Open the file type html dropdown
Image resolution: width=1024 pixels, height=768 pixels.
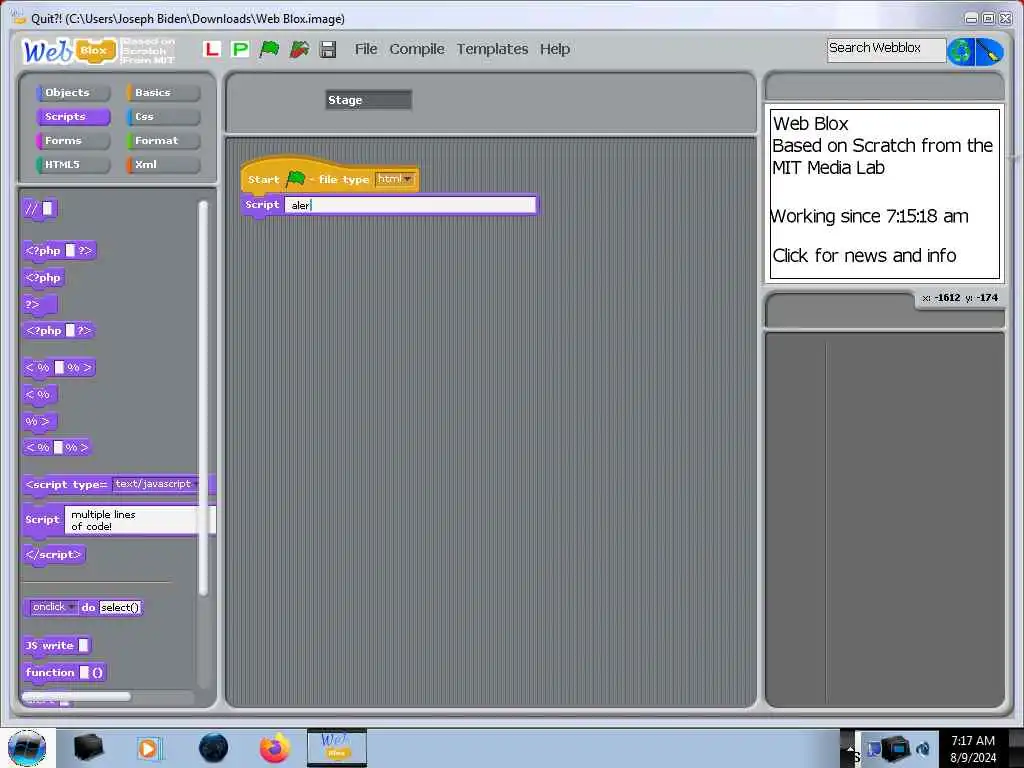click(x=395, y=179)
